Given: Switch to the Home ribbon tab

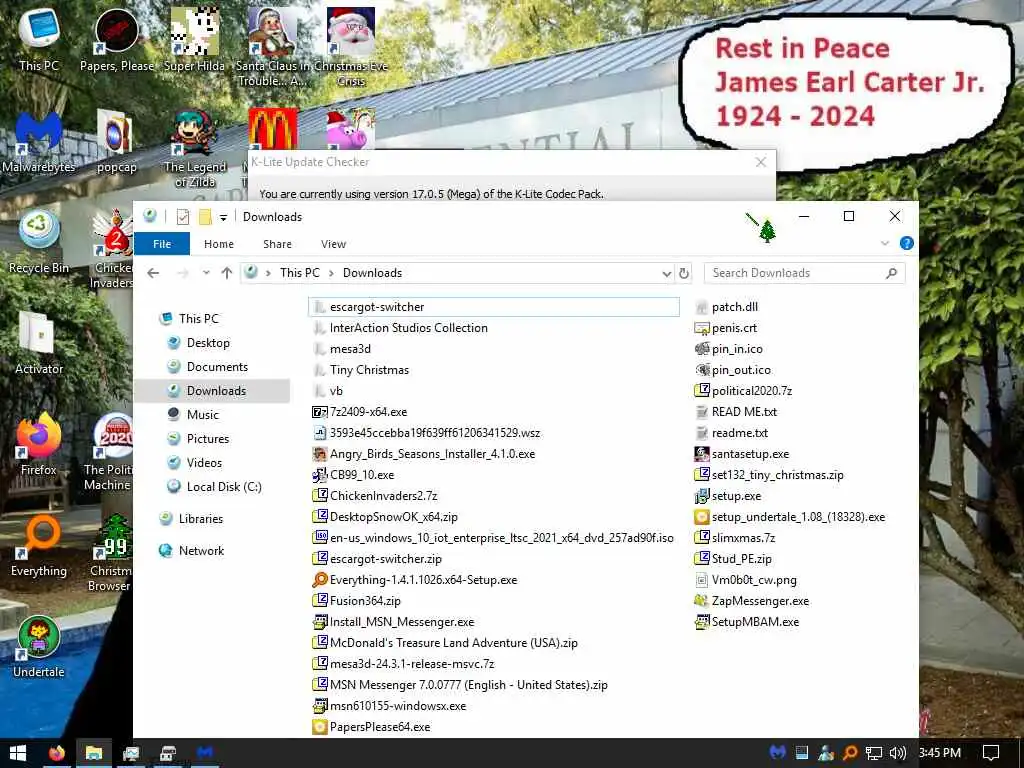Looking at the screenshot, I should point(219,244).
